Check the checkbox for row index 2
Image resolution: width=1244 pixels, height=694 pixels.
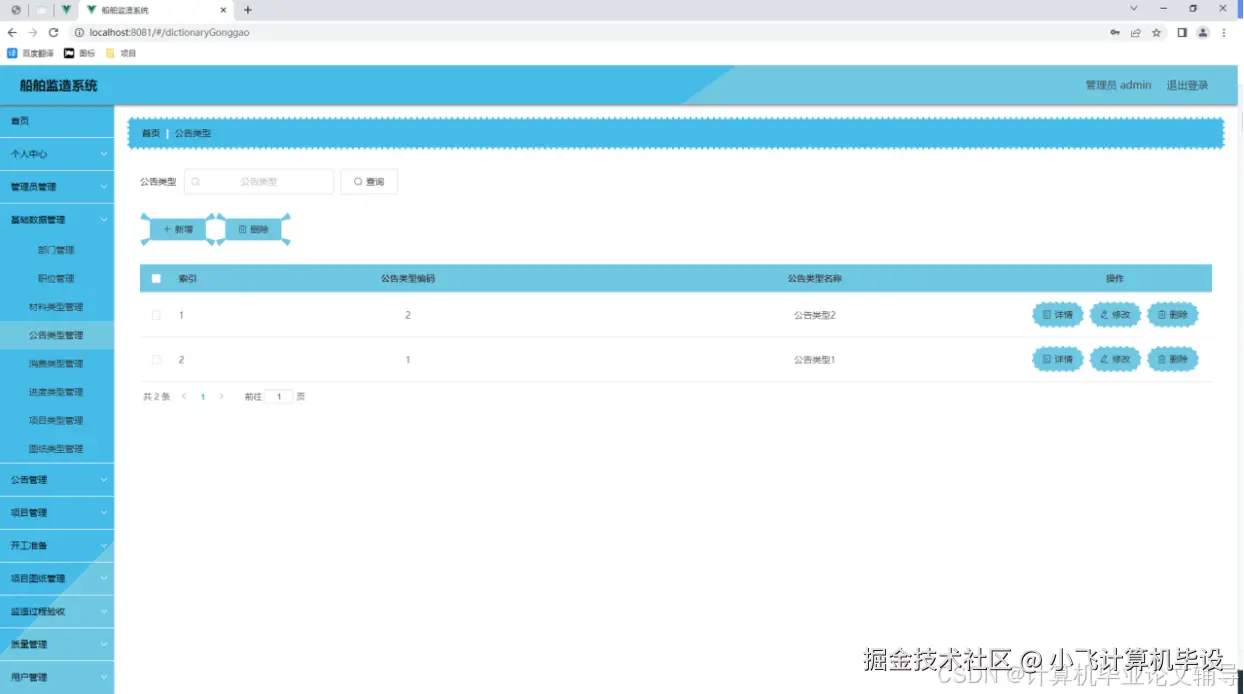click(x=156, y=359)
